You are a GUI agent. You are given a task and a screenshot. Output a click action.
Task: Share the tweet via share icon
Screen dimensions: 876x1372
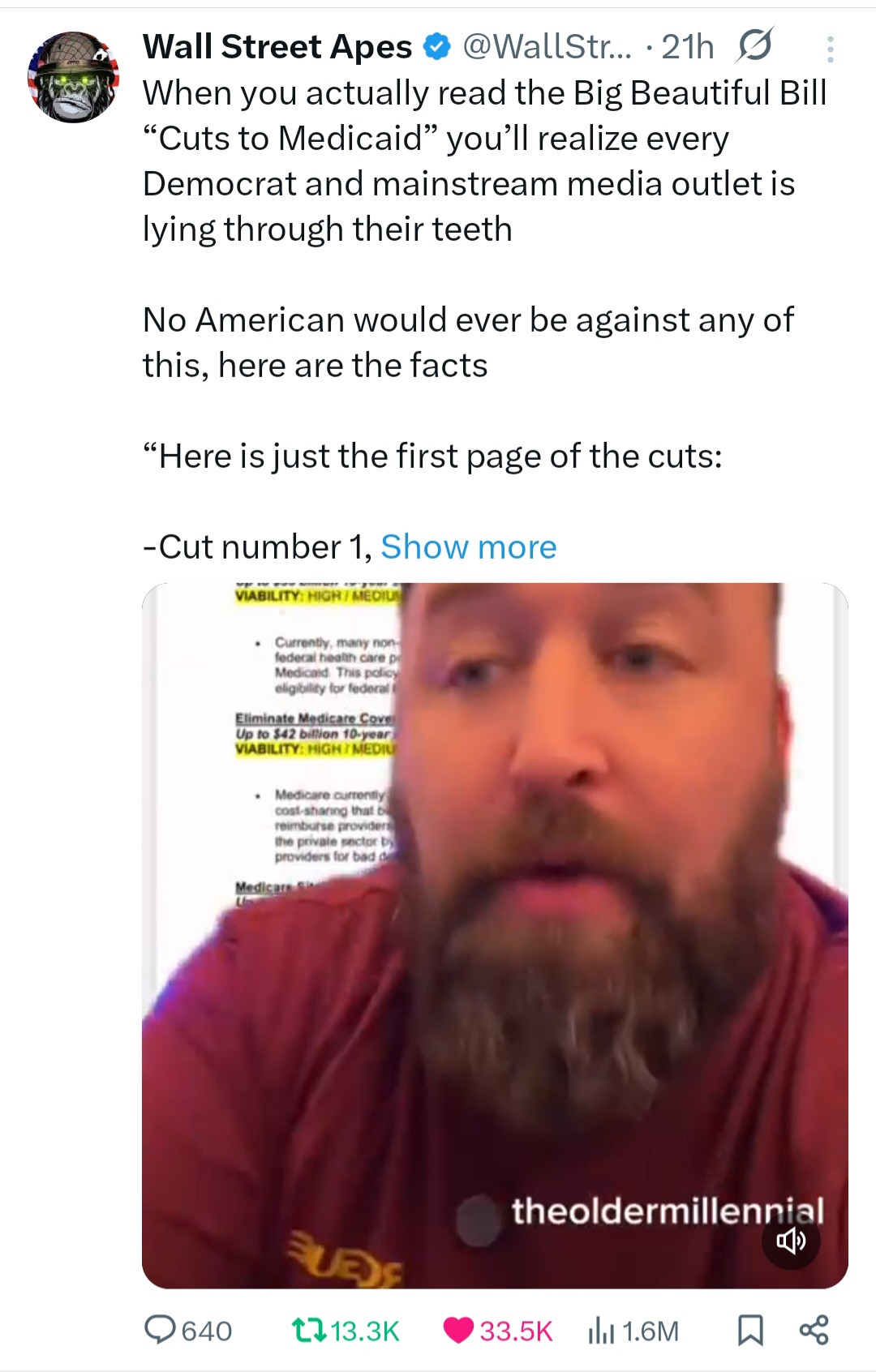click(x=814, y=1330)
